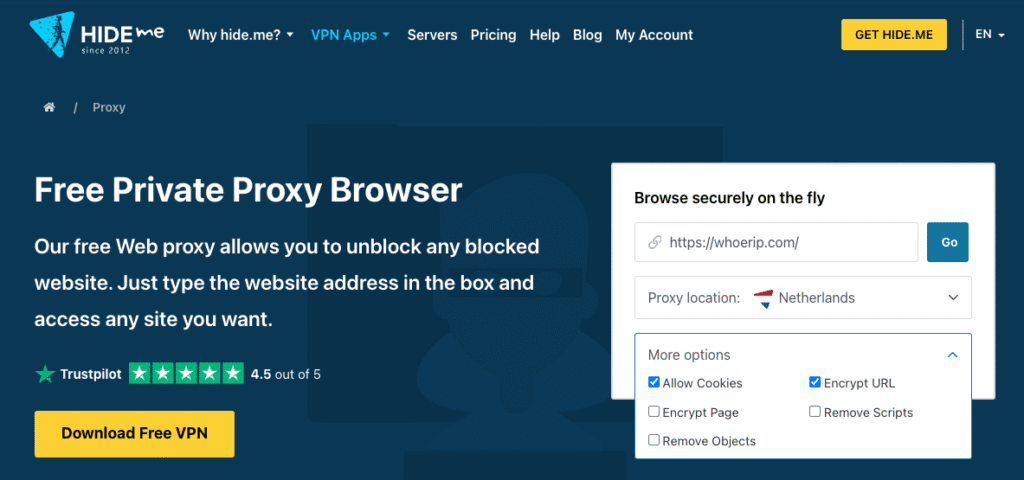Open My Account page
Screen dimensions: 1024x480
(654, 35)
